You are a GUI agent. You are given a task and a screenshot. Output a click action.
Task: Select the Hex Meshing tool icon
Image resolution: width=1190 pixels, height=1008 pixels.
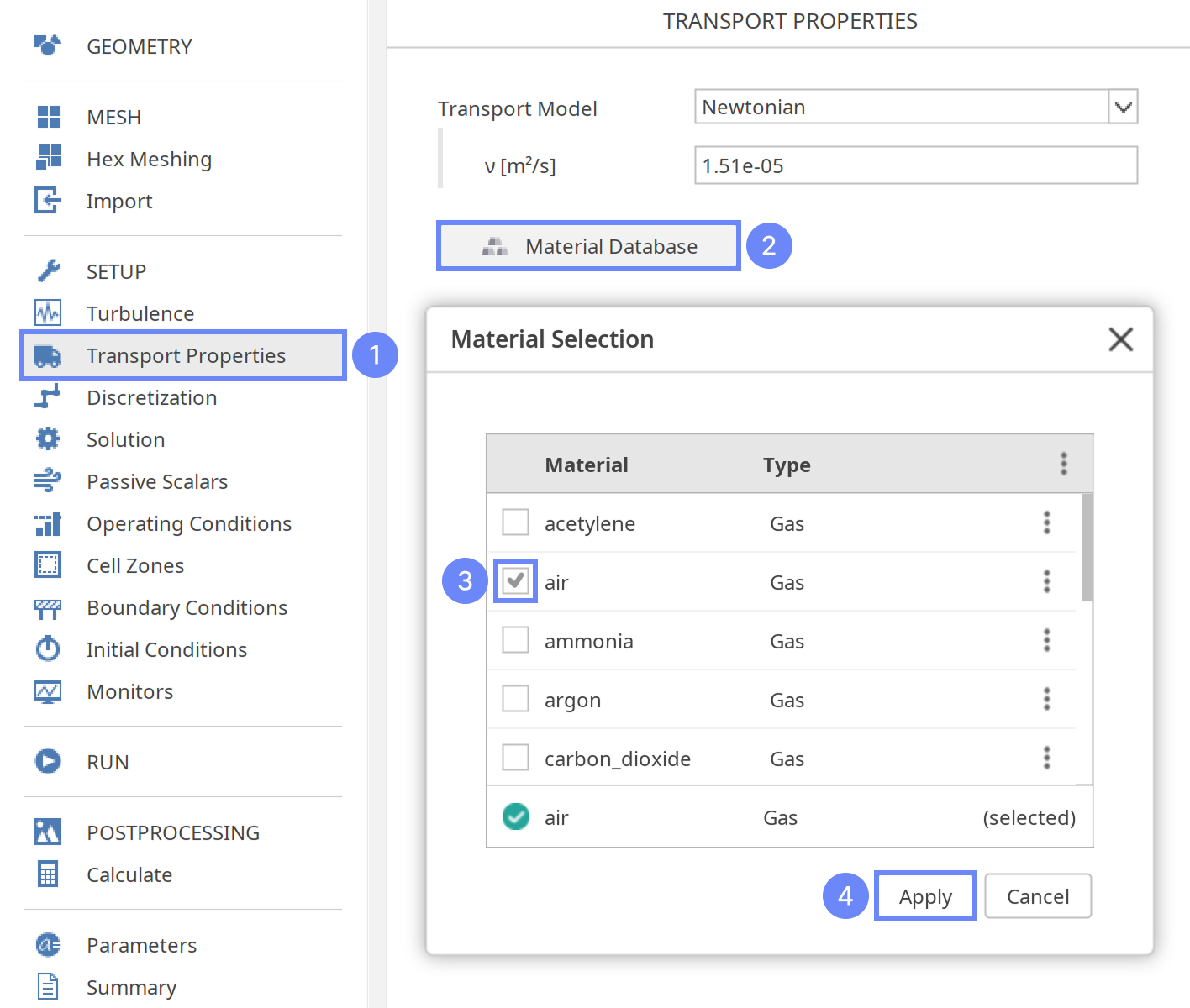(x=48, y=158)
